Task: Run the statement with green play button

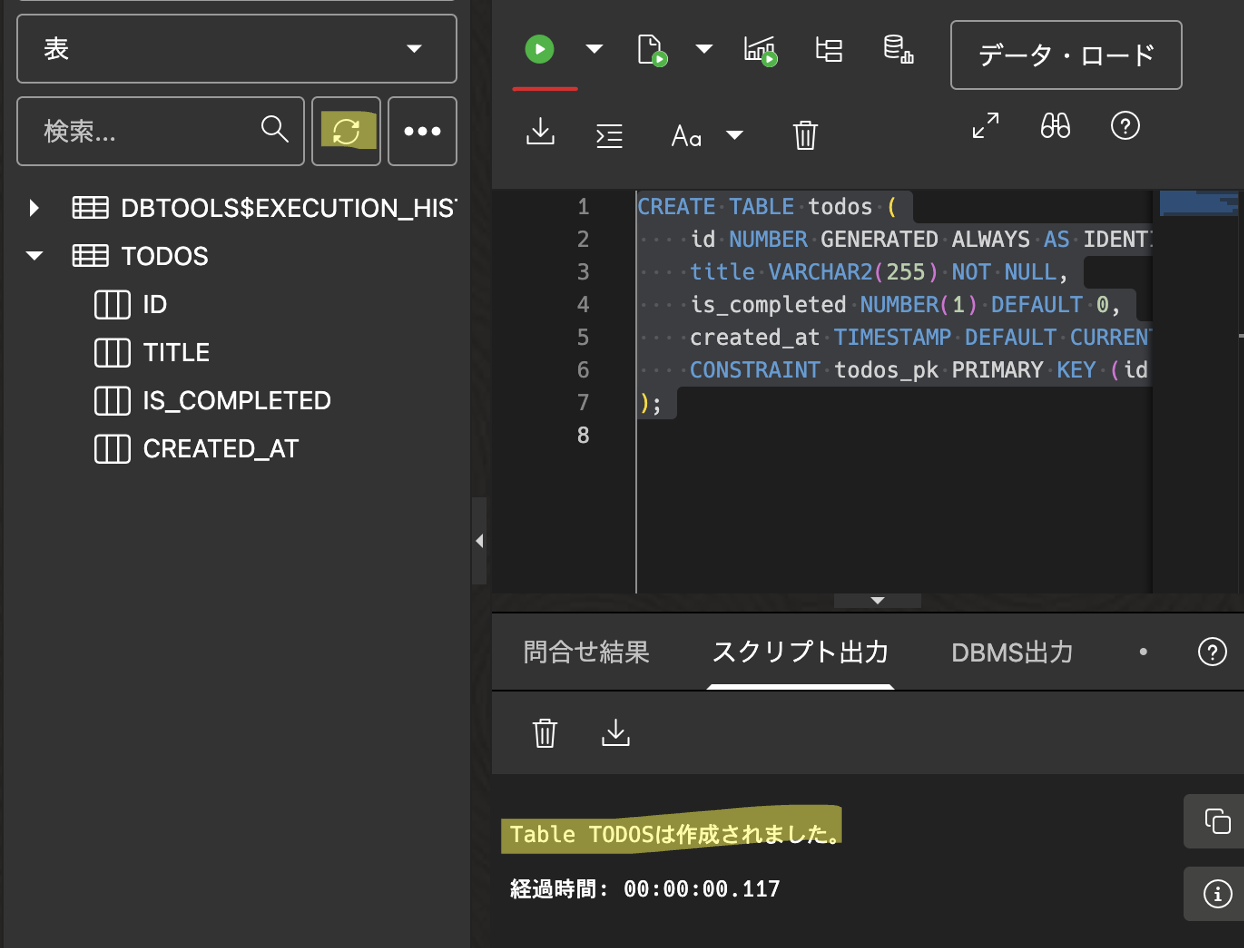Action: 540,49
